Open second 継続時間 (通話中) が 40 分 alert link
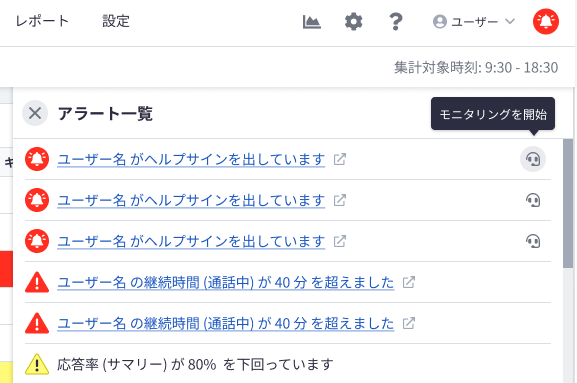The height and width of the screenshot is (383, 577). 226,324
